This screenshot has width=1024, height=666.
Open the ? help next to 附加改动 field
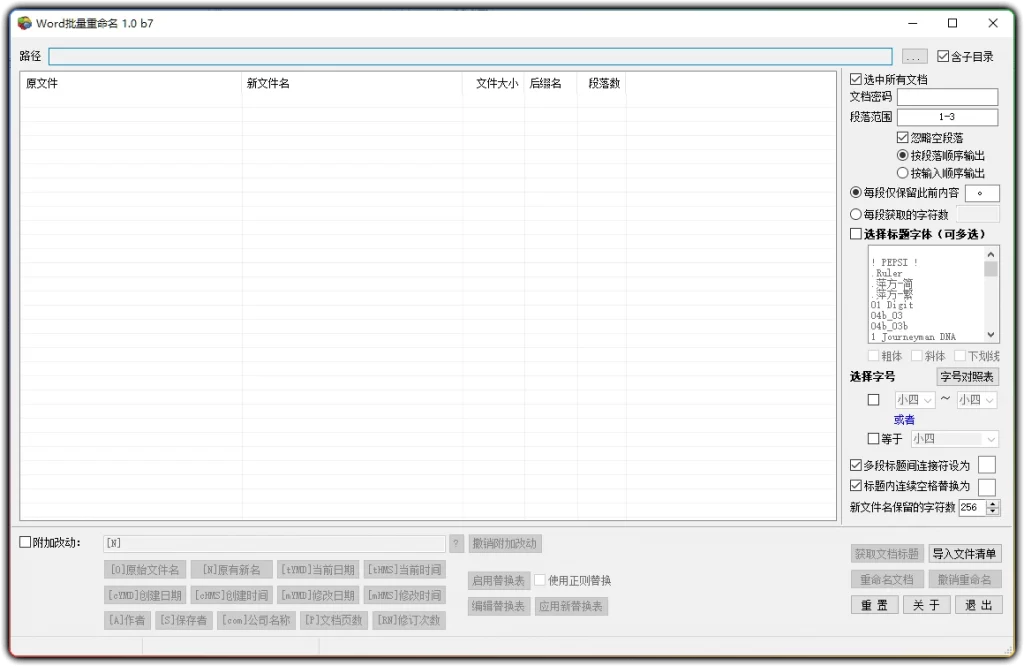(x=457, y=543)
